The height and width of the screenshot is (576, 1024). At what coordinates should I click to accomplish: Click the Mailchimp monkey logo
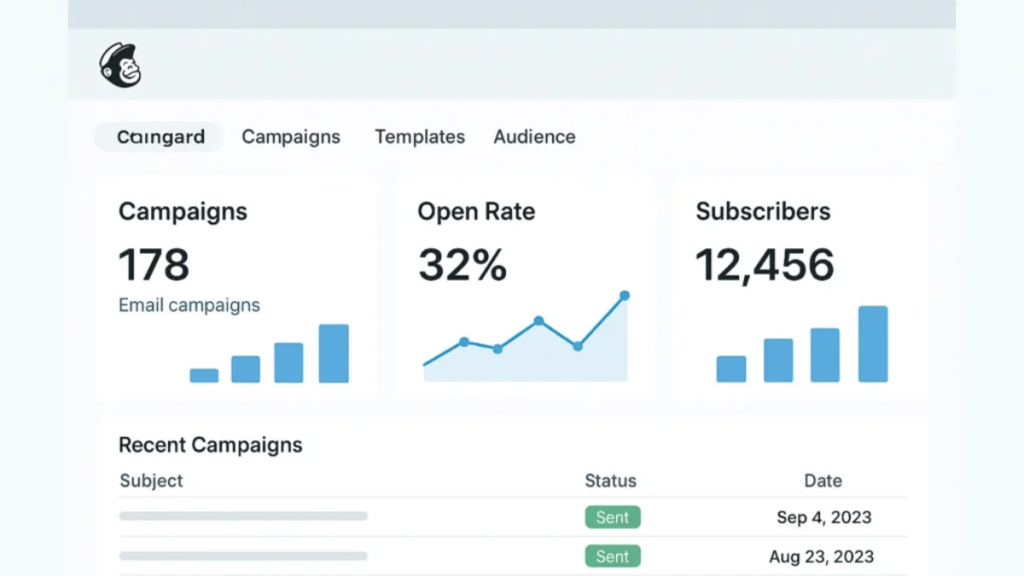(119, 66)
